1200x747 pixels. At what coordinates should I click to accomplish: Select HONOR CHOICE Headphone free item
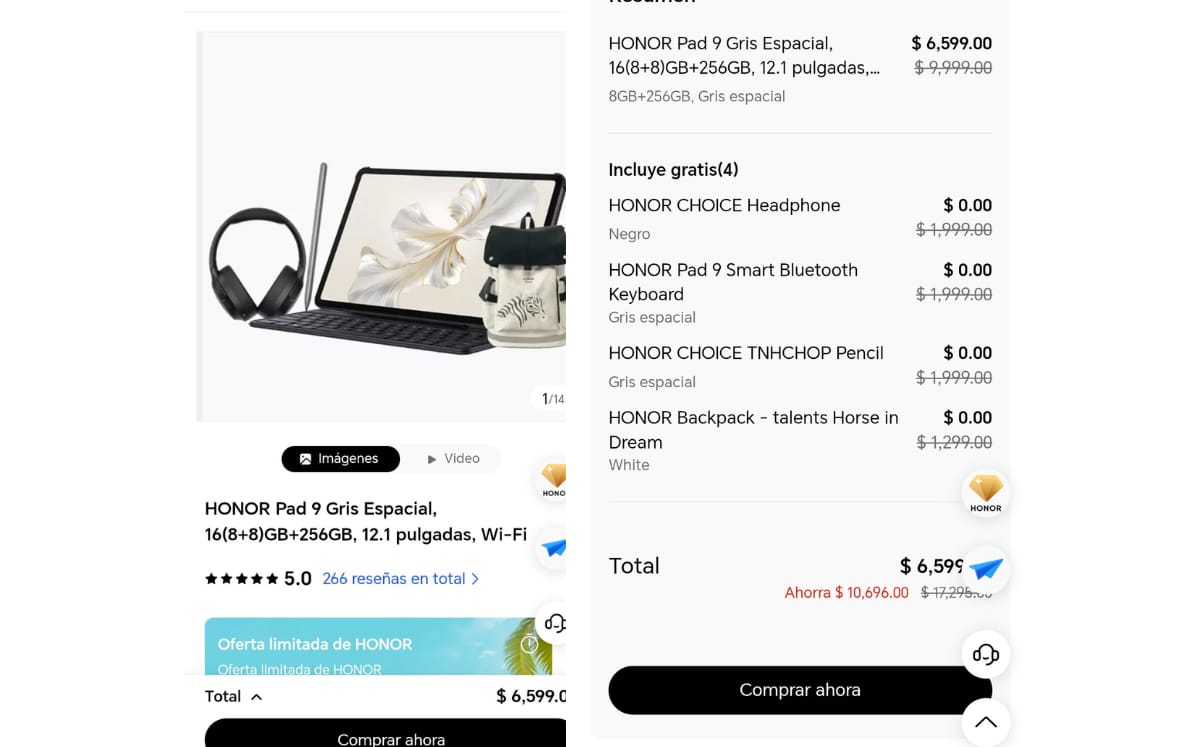[x=724, y=205]
